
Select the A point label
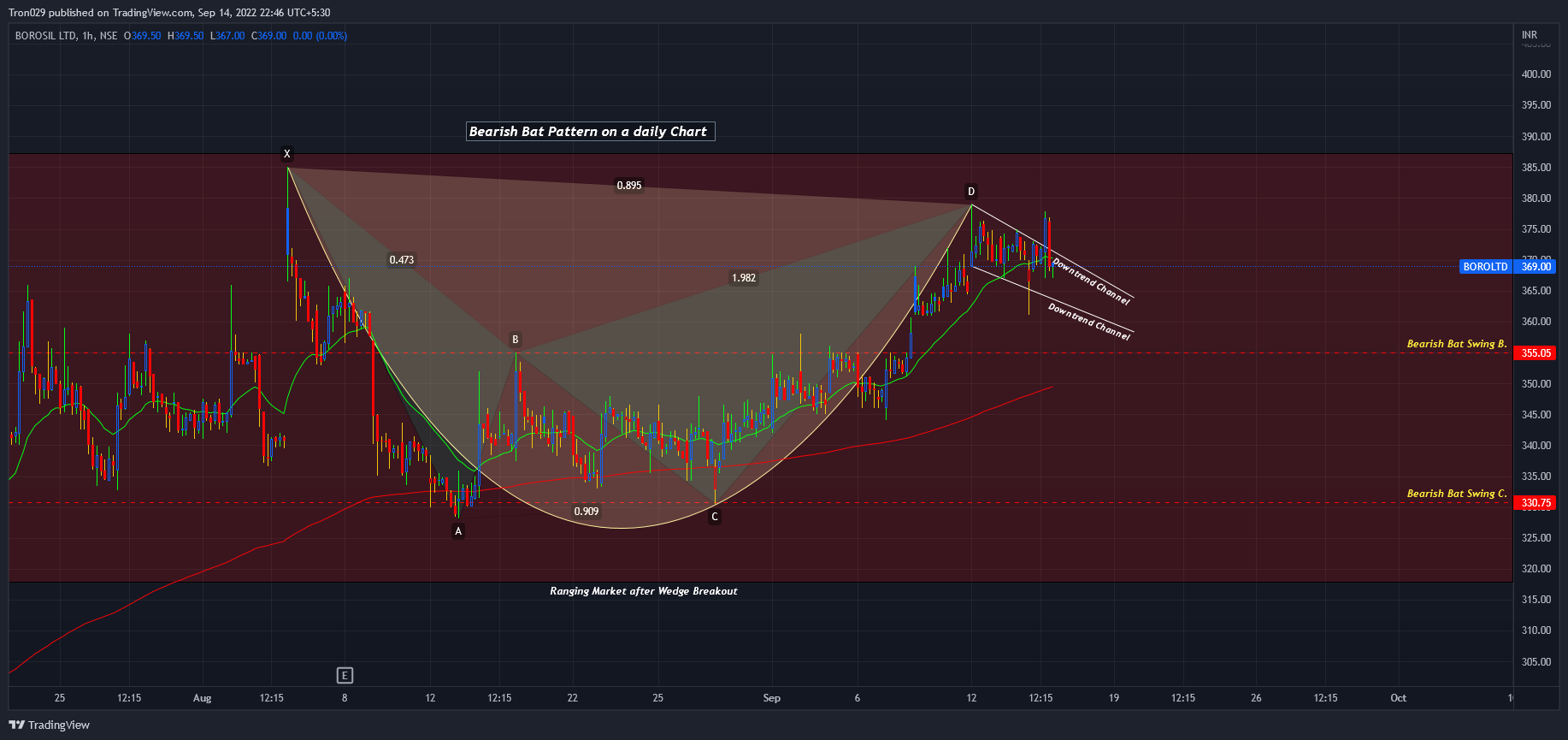[x=458, y=531]
